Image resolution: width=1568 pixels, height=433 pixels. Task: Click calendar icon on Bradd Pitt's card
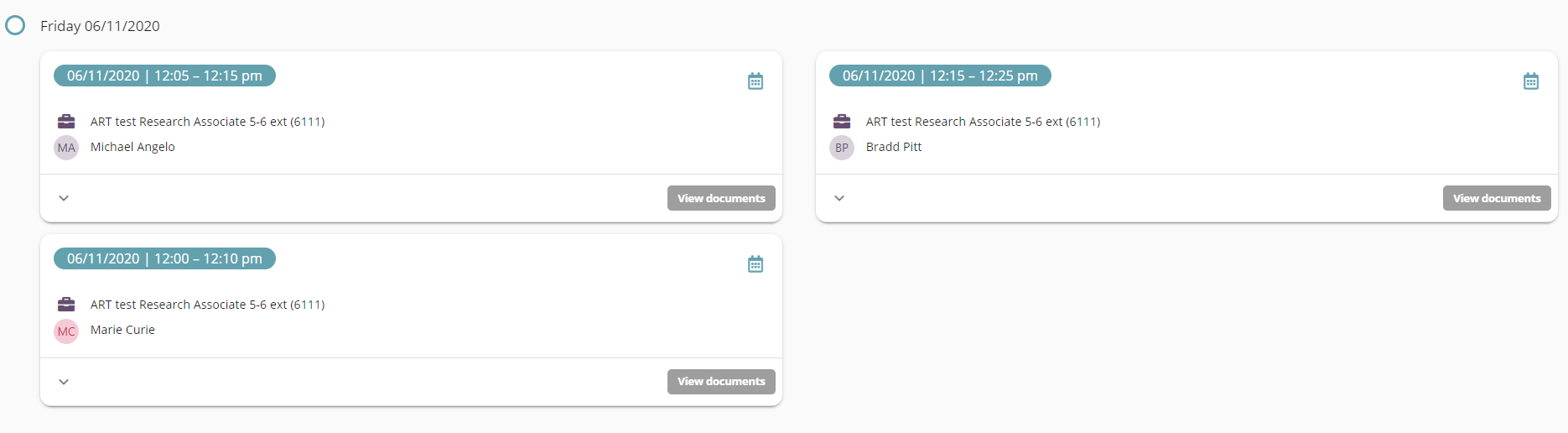pos(1531,81)
